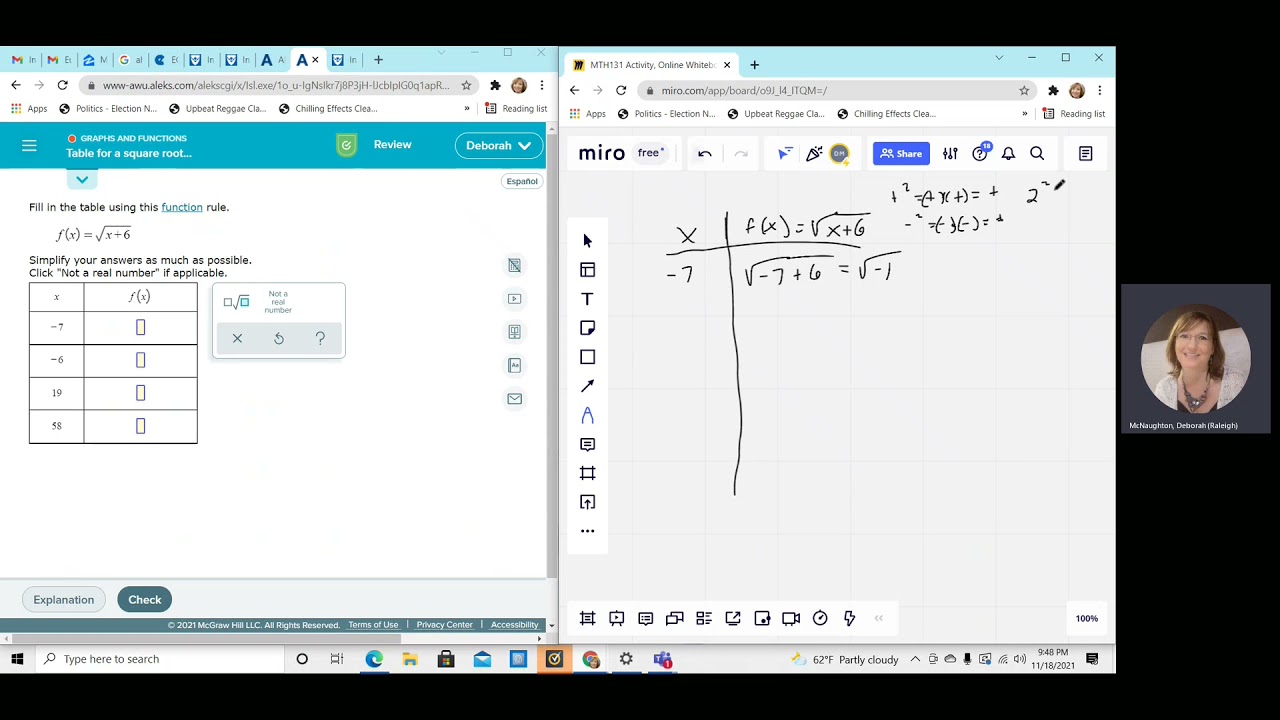Search the Miro board
The width and height of the screenshot is (1280, 720).
[x=1037, y=154]
